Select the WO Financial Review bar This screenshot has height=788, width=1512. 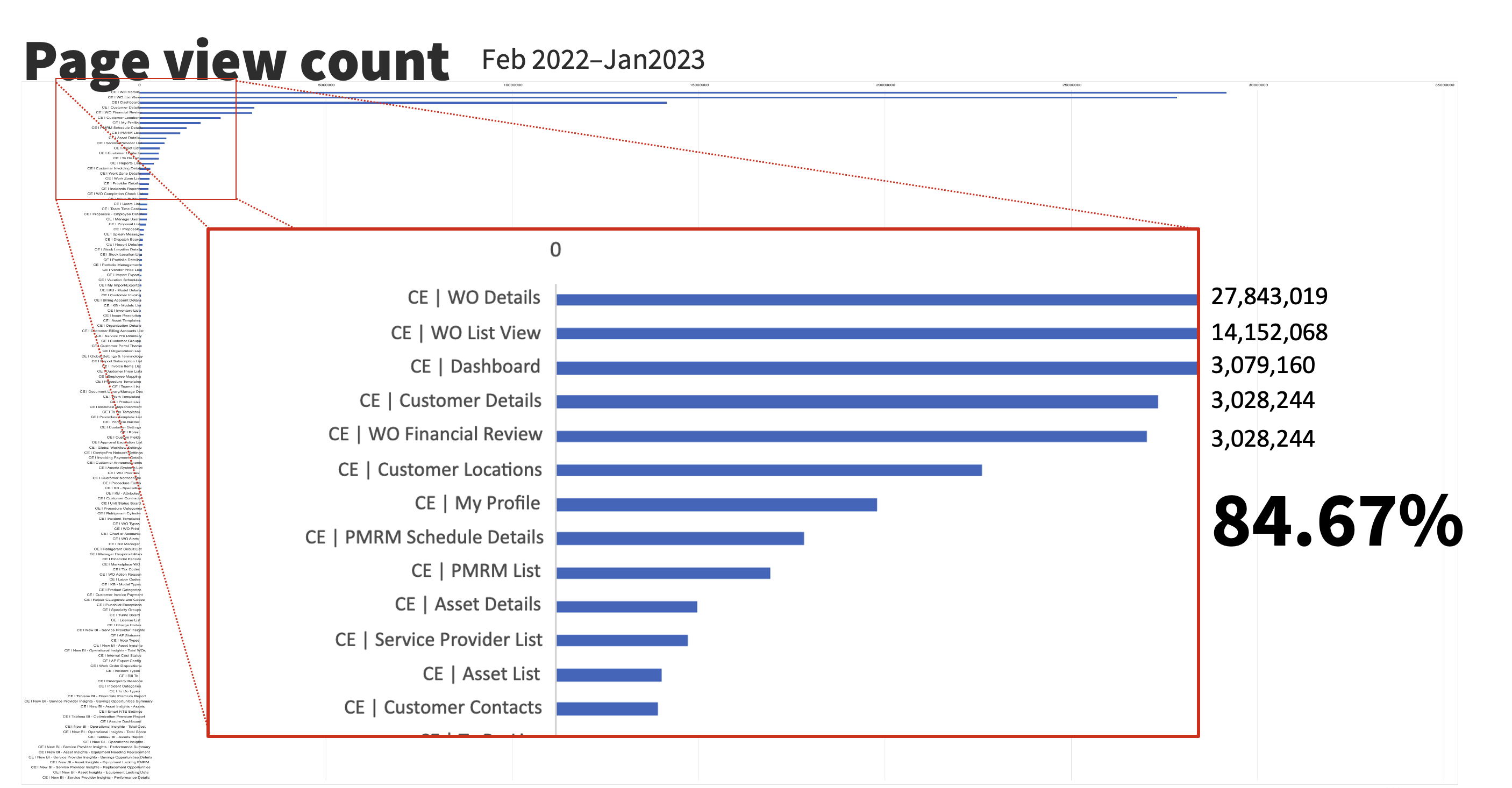(851, 436)
